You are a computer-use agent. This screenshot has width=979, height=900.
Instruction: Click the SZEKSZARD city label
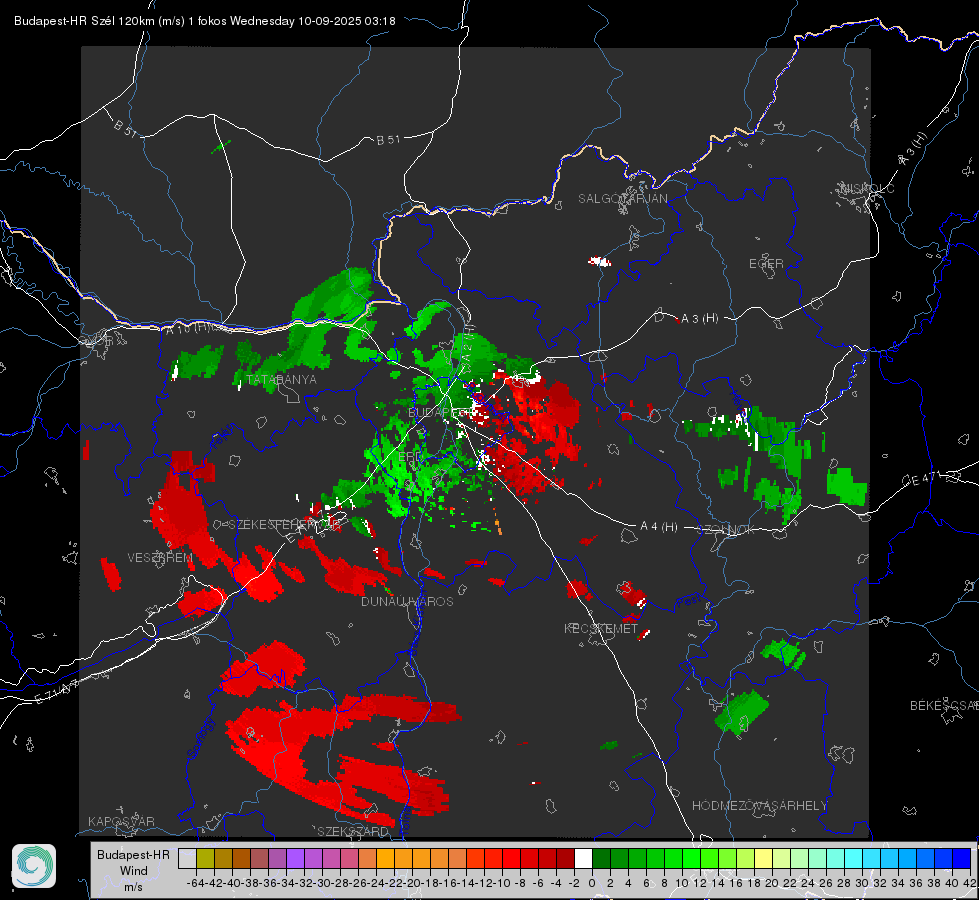[353, 831]
